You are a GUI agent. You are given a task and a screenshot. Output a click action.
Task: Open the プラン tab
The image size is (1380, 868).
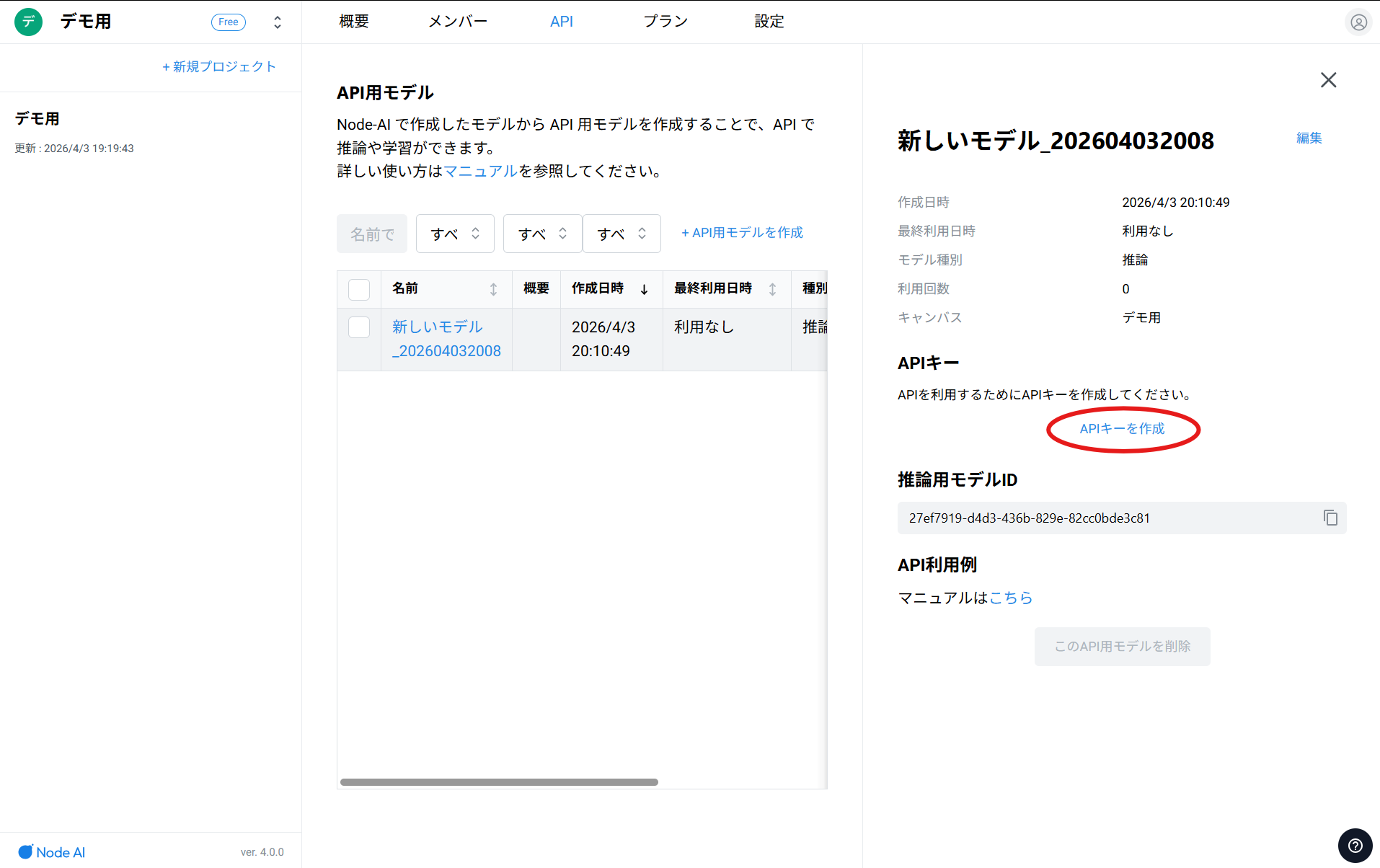[665, 22]
